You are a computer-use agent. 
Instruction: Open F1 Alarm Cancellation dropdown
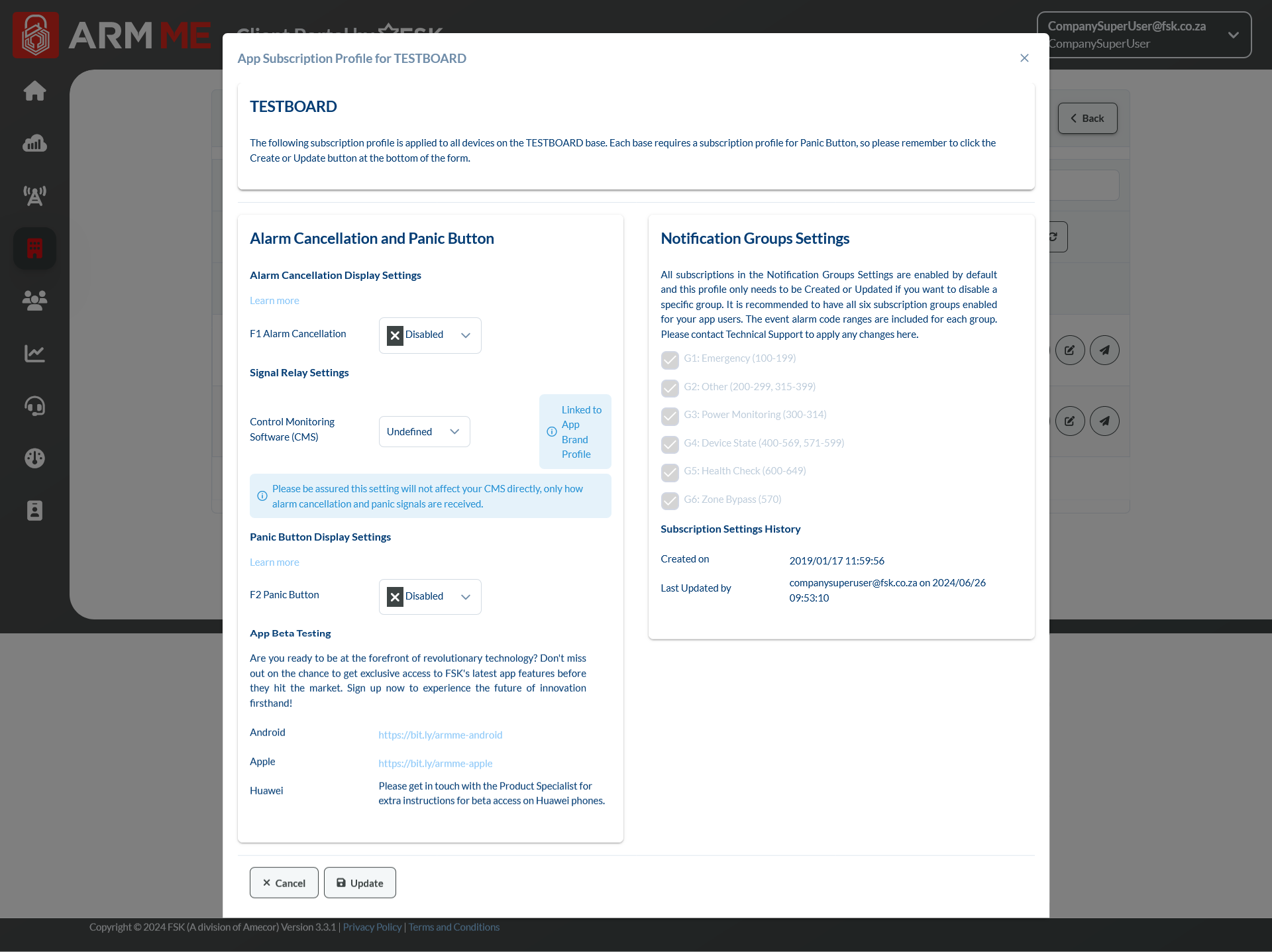pos(430,335)
